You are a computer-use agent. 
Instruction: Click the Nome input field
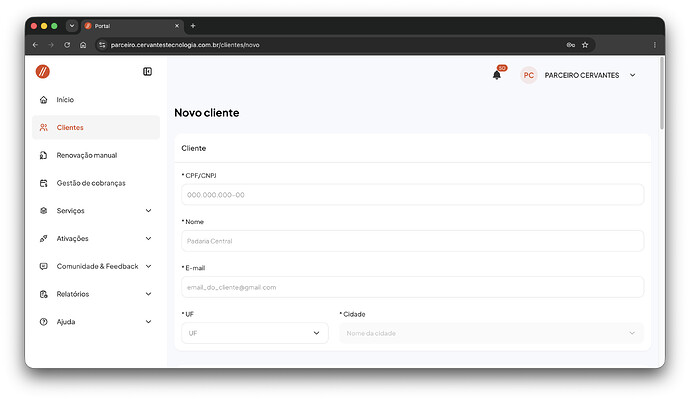(x=412, y=241)
